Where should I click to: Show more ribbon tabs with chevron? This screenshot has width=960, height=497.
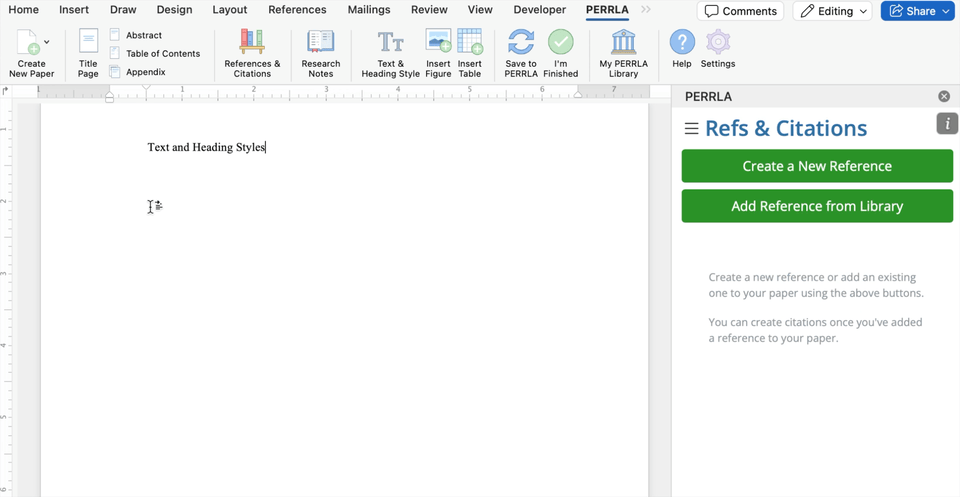[646, 10]
